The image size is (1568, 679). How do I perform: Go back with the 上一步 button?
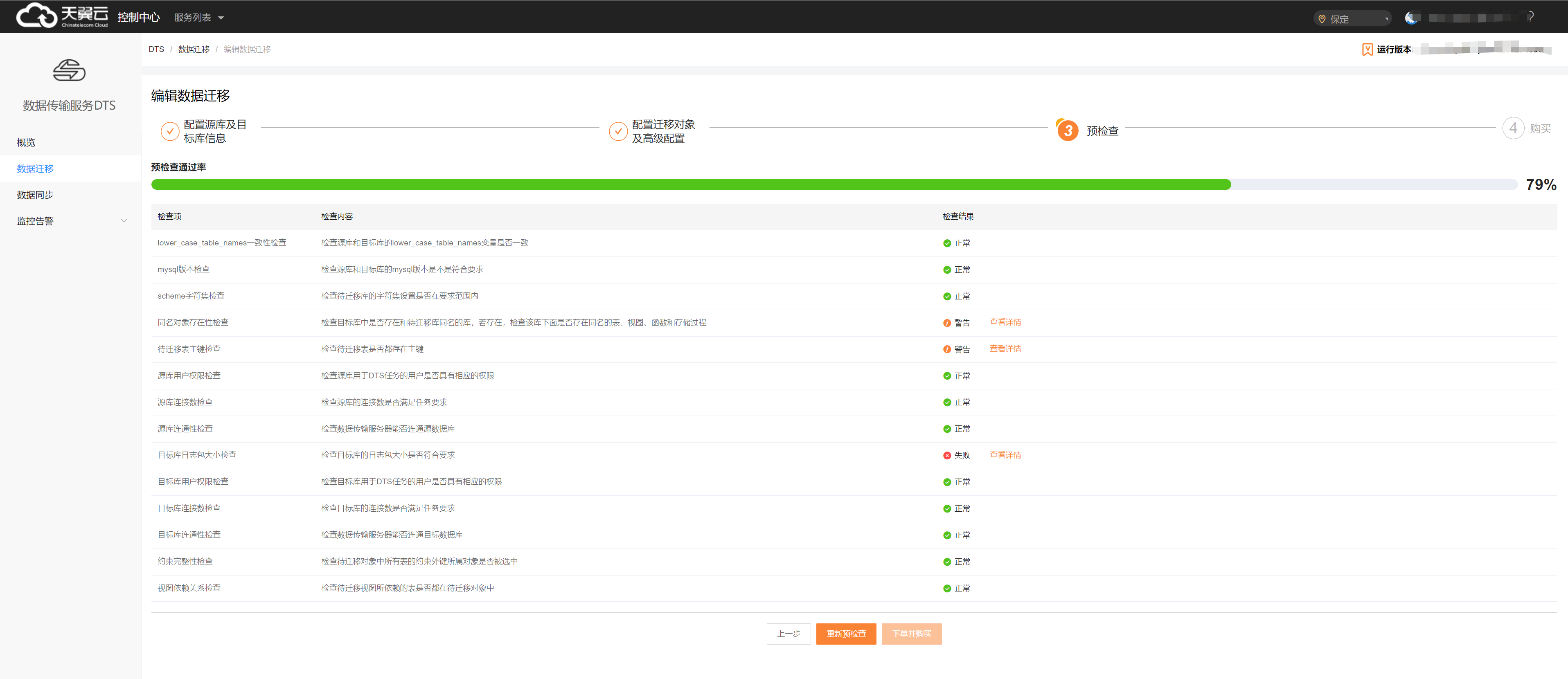(788, 633)
